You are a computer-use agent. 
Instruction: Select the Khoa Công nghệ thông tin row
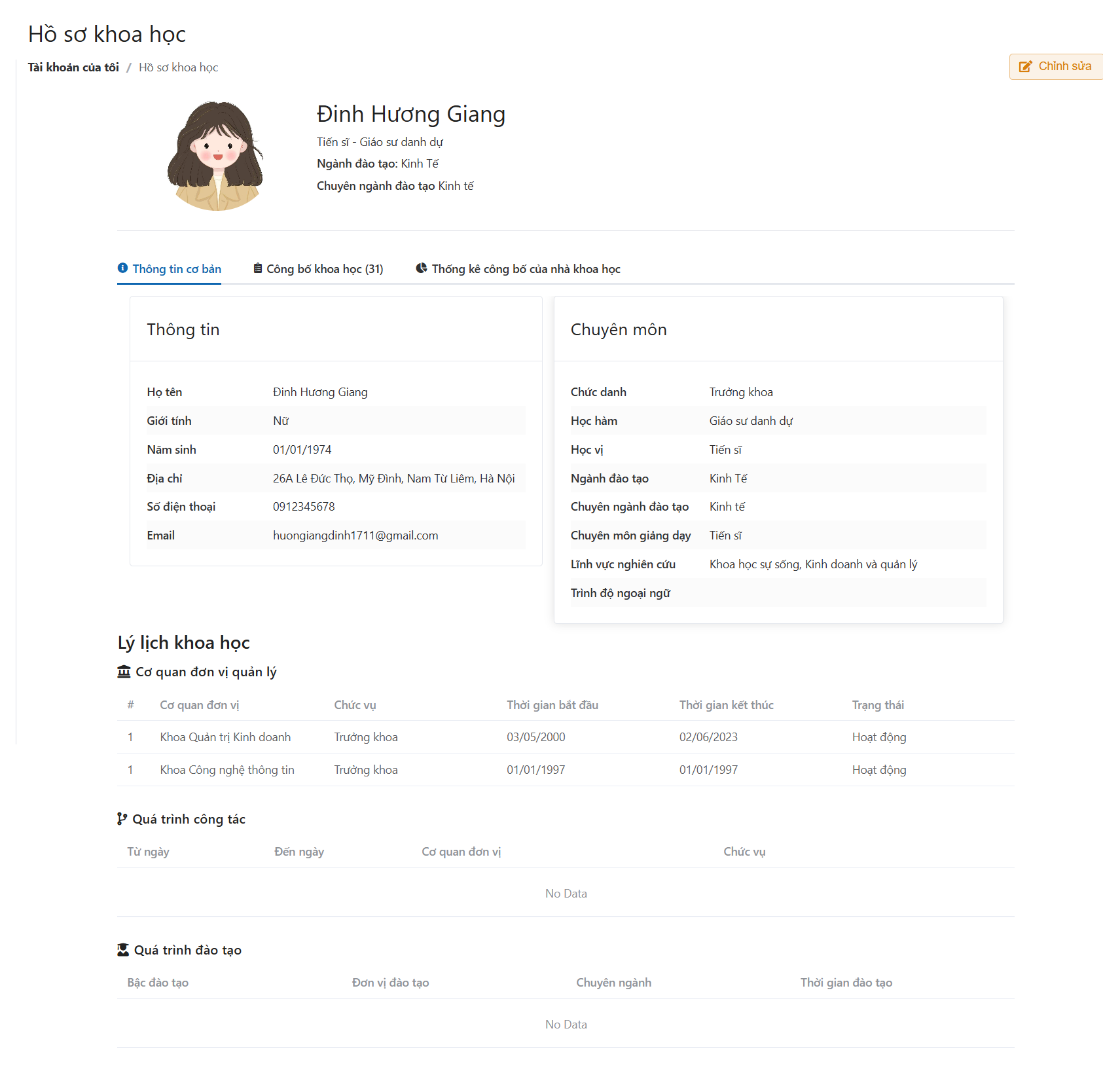[227, 770]
